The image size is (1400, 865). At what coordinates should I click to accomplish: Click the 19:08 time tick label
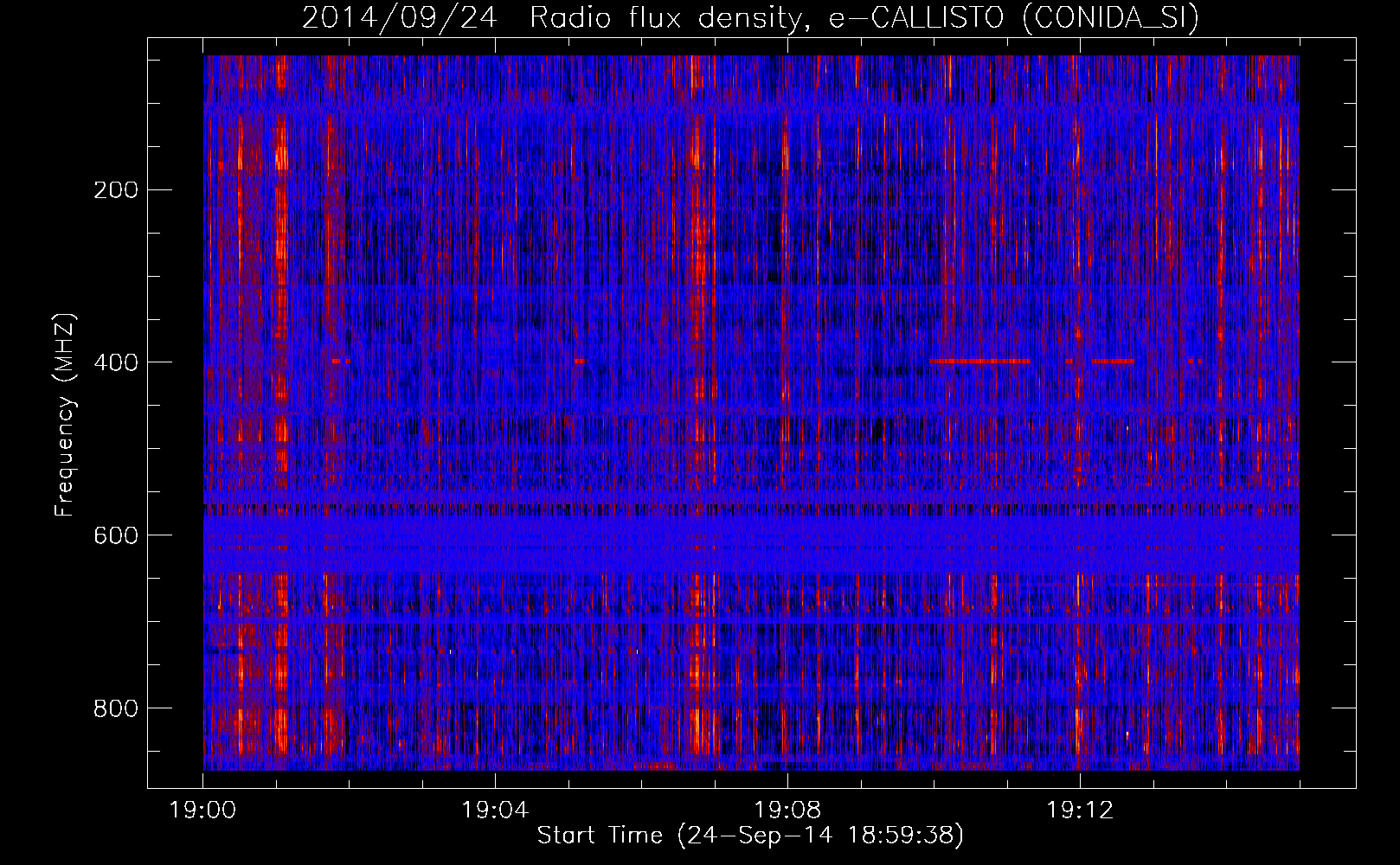787,811
